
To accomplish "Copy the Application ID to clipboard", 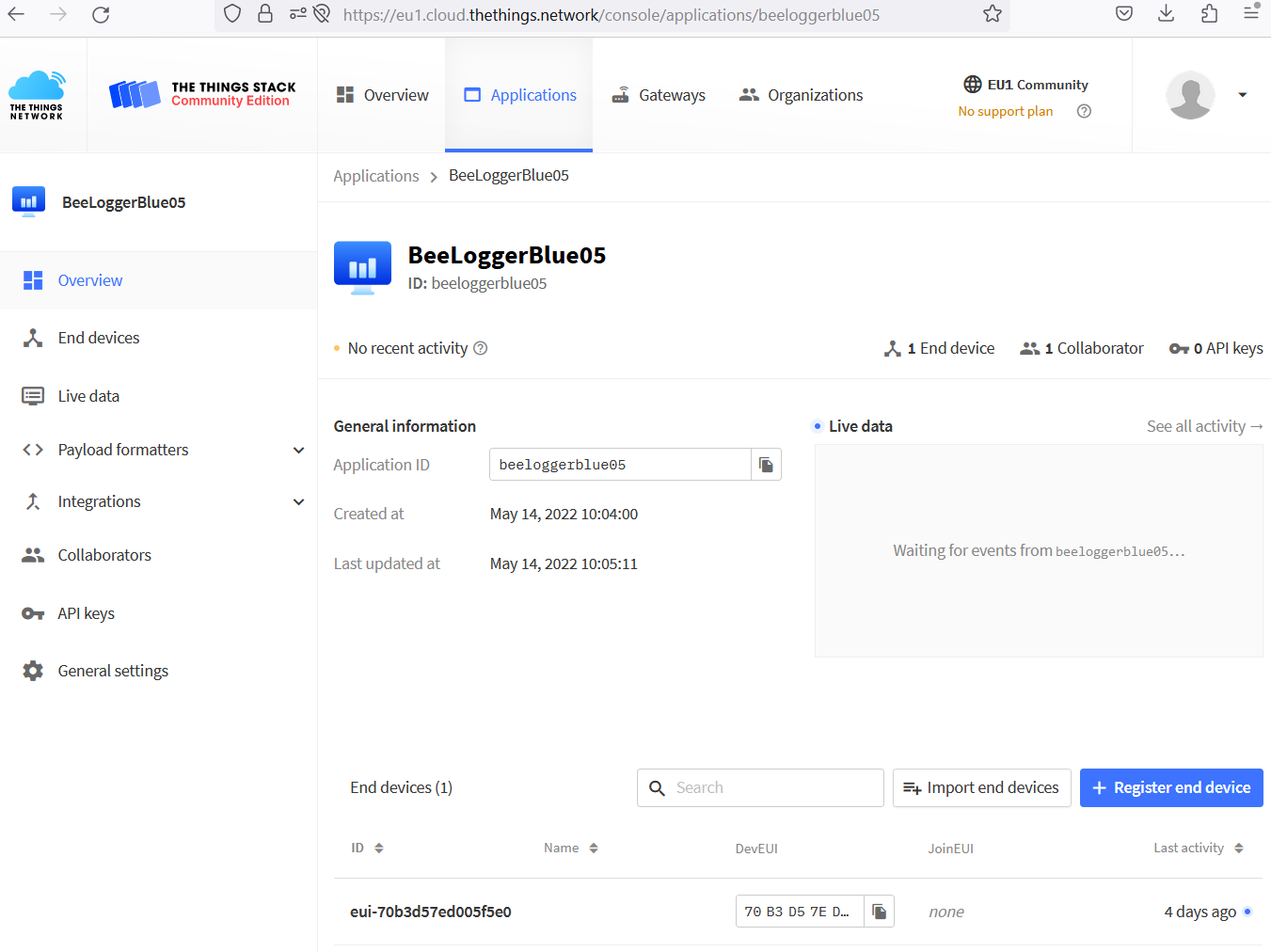I will coord(766,465).
